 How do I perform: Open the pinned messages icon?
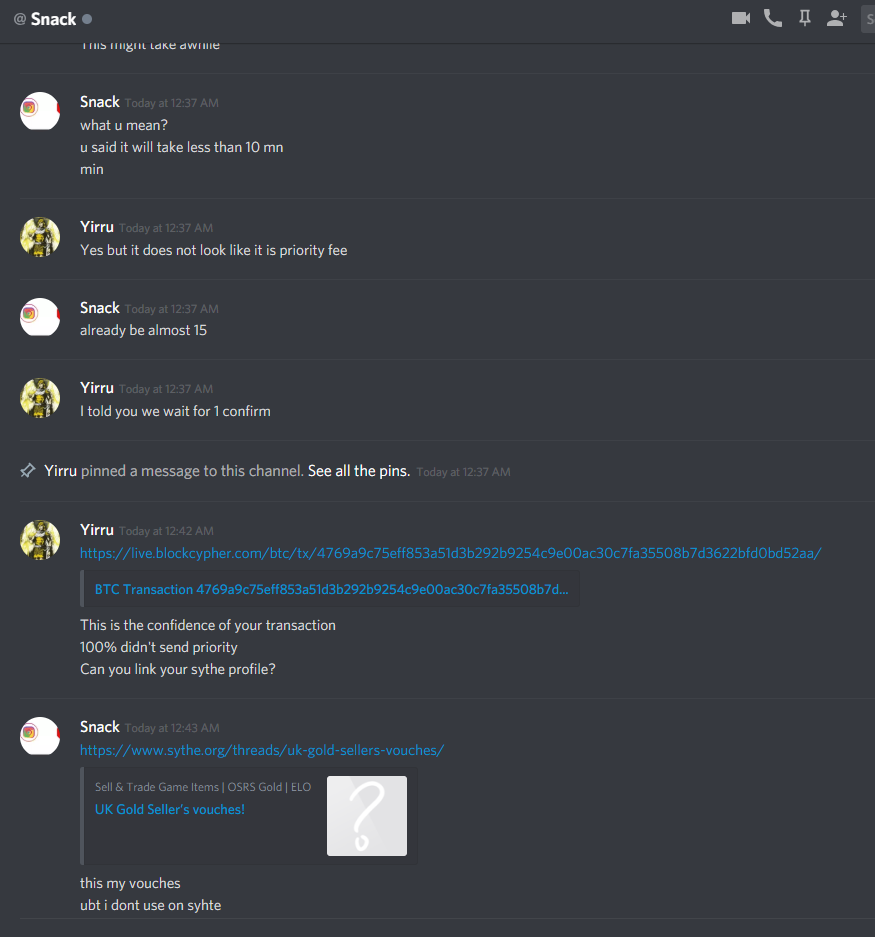point(805,19)
